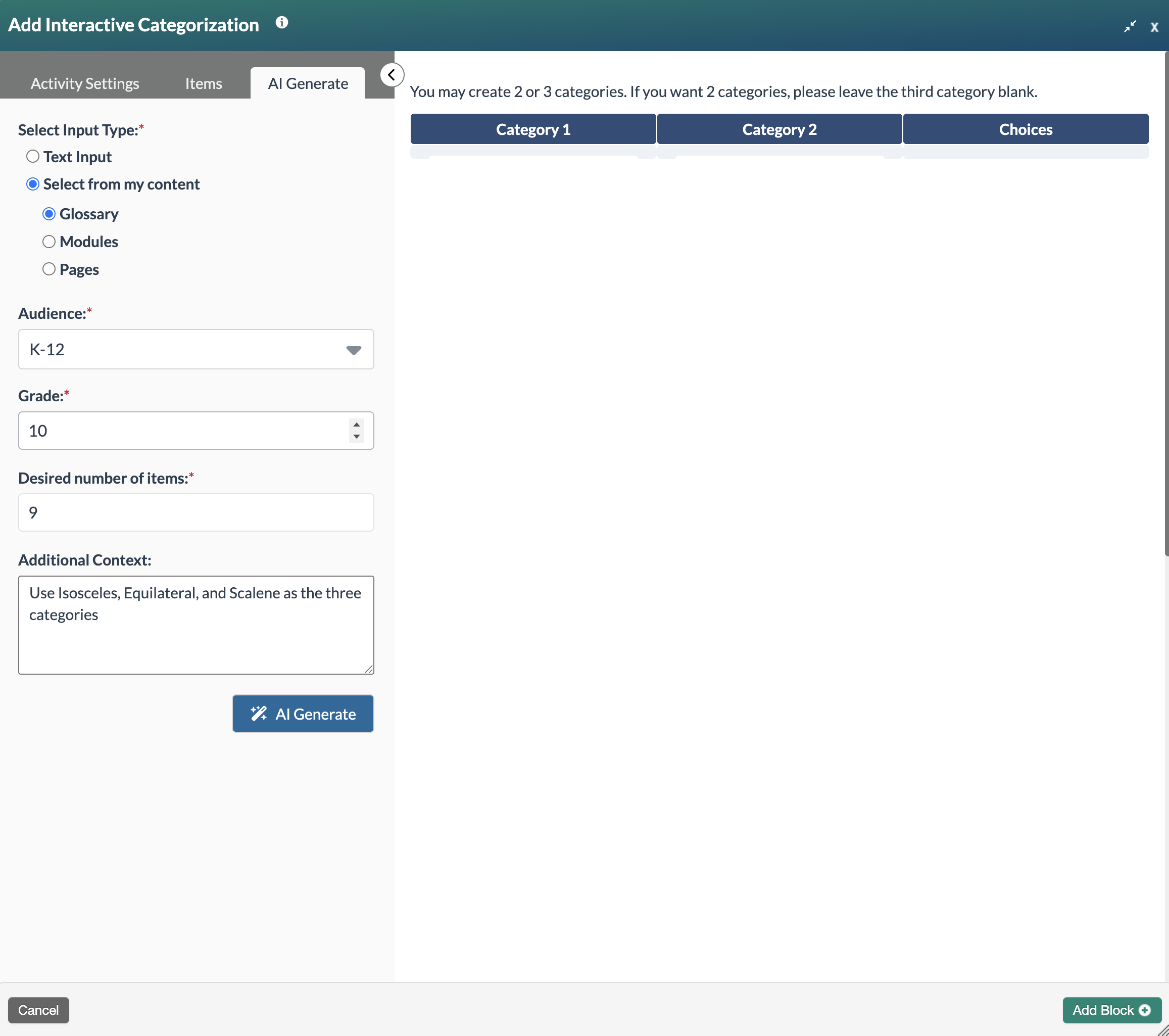Collapse the left settings panel with the chevron
Viewport: 1169px width, 1036px height.
393,74
